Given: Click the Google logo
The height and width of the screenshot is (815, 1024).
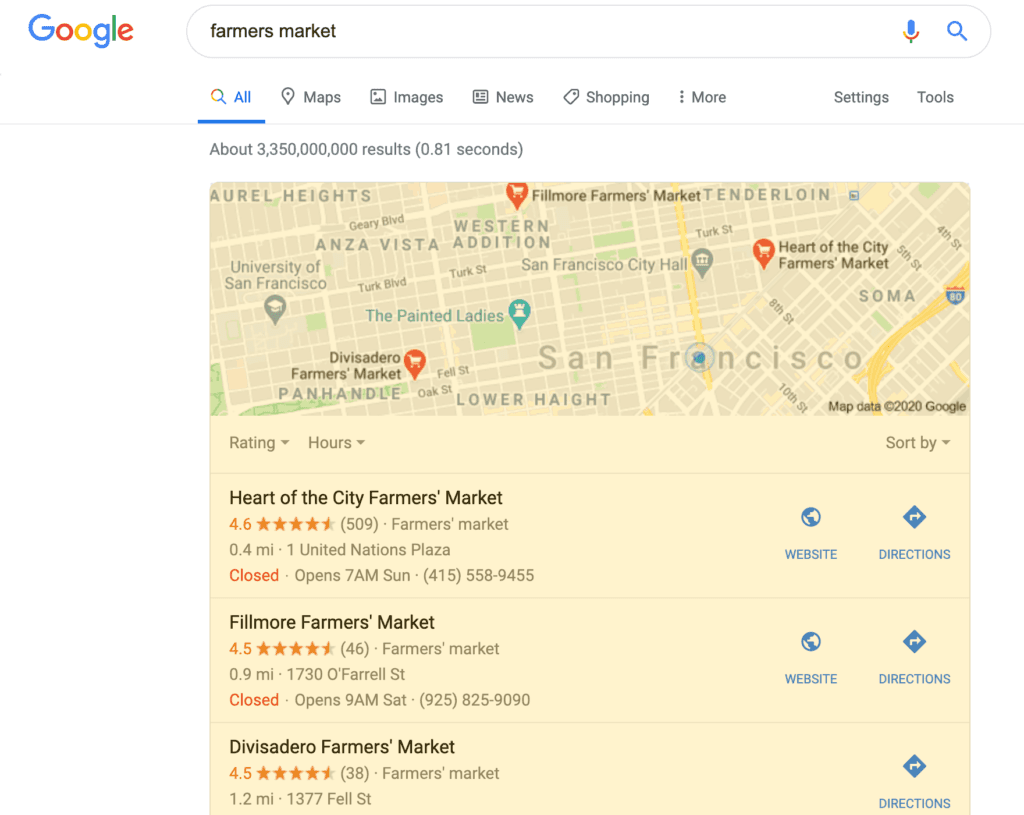Looking at the screenshot, I should pyautogui.click(x=81, y=31).
